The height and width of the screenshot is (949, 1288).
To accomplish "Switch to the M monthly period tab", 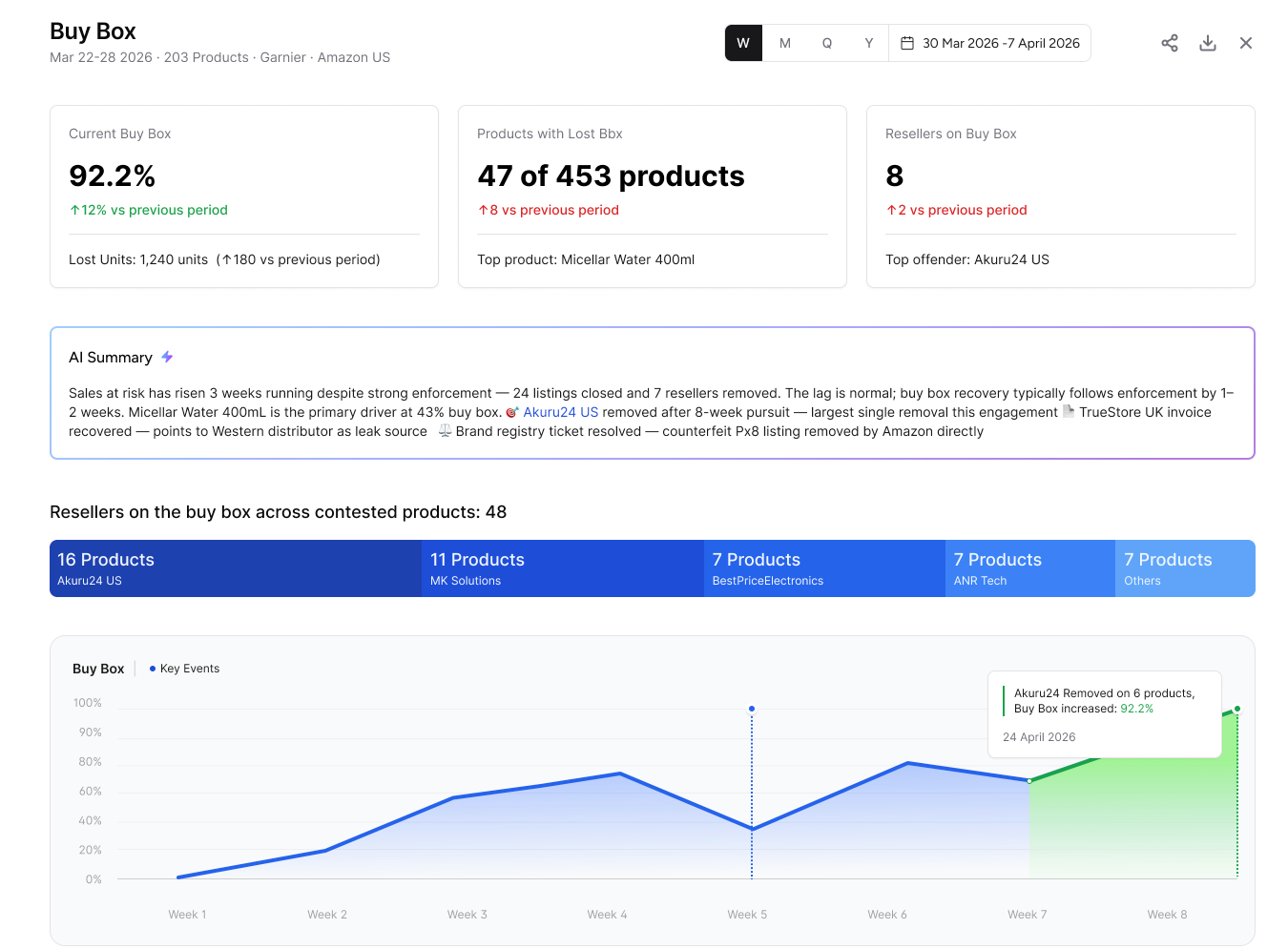I will 785,43.
